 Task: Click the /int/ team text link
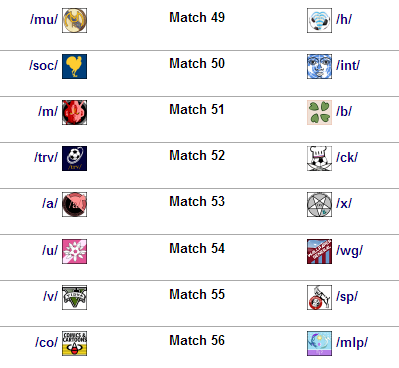(x=348, y=66)
